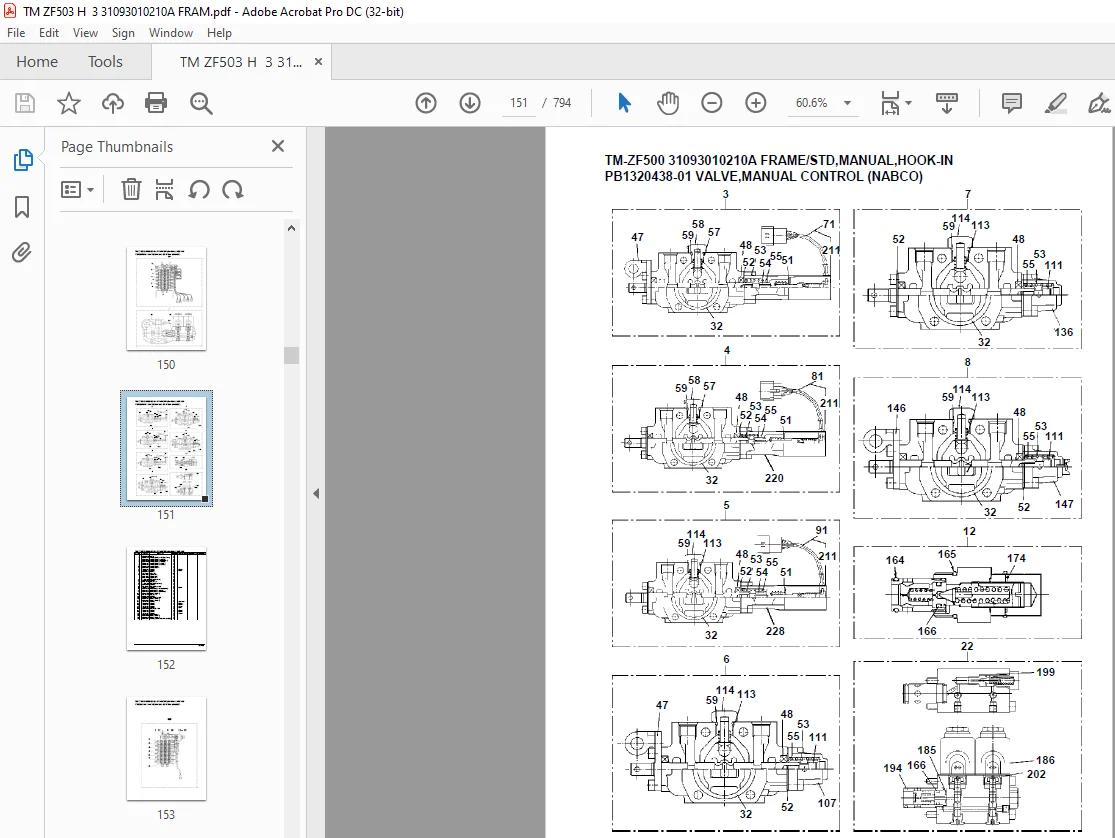Open the Edit menu

pos(49,33)
